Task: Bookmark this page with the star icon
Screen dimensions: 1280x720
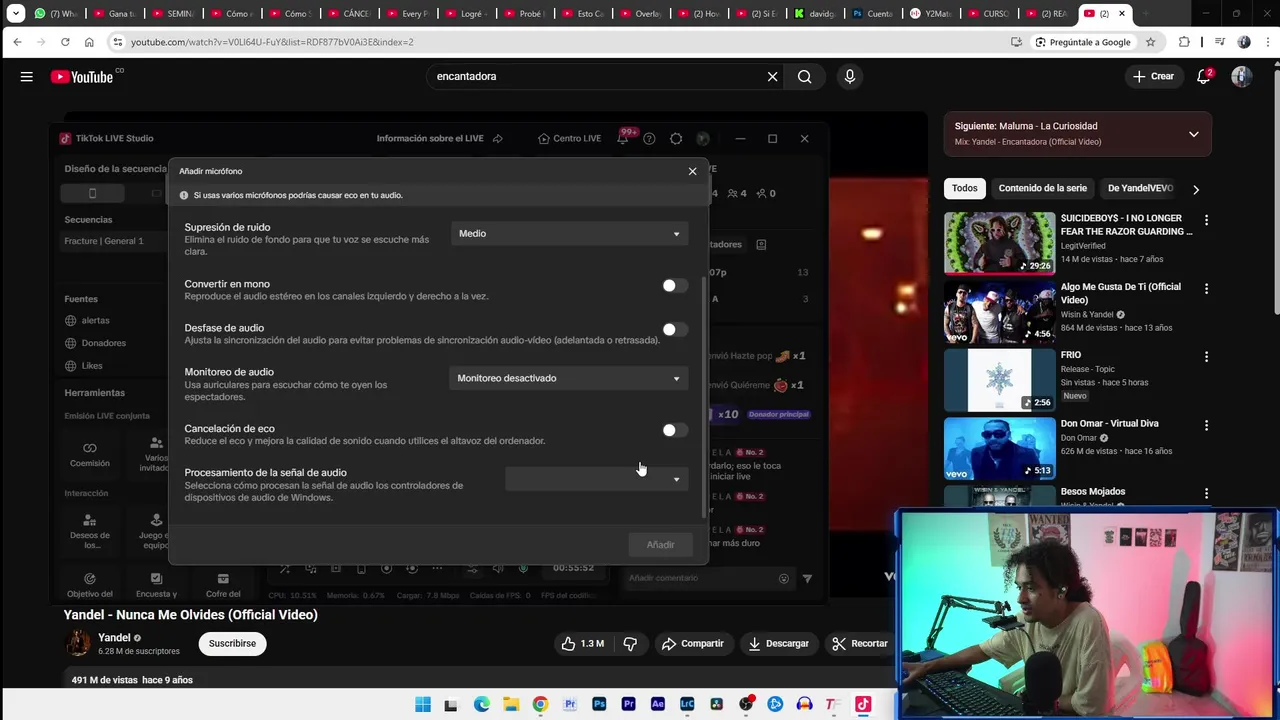Action: (1150, 42)
